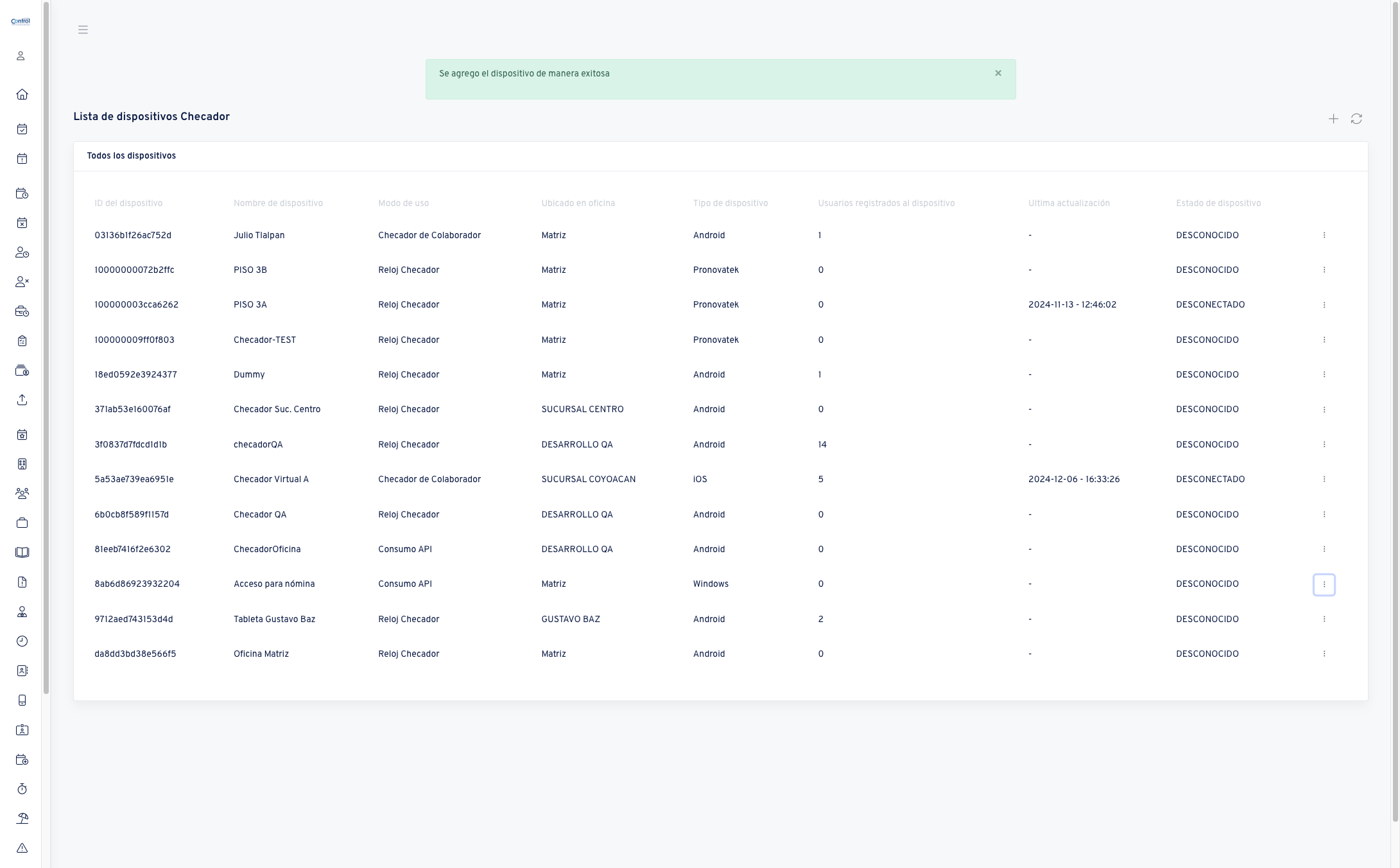Open options menu for Oficina Matriz device

(x=1324, y=654)
